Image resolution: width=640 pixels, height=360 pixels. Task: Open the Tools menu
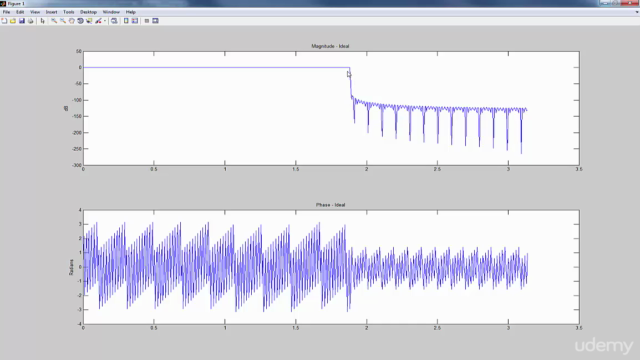(69, 12)
